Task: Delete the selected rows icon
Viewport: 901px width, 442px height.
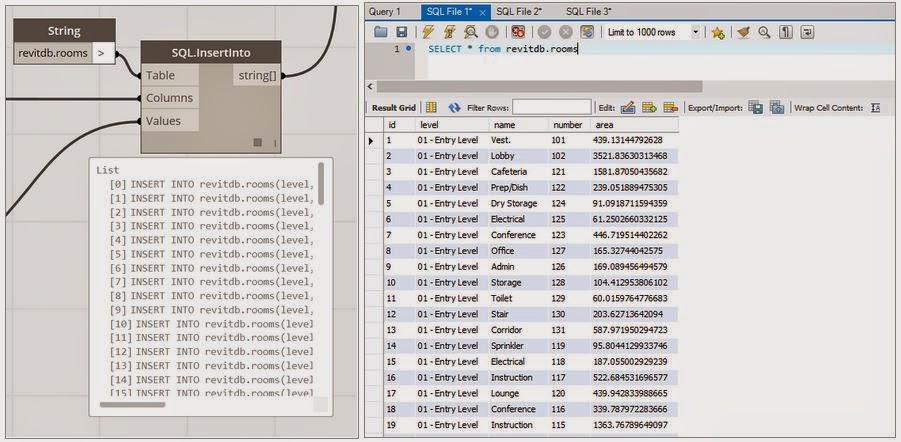Action: click(670, 107)
